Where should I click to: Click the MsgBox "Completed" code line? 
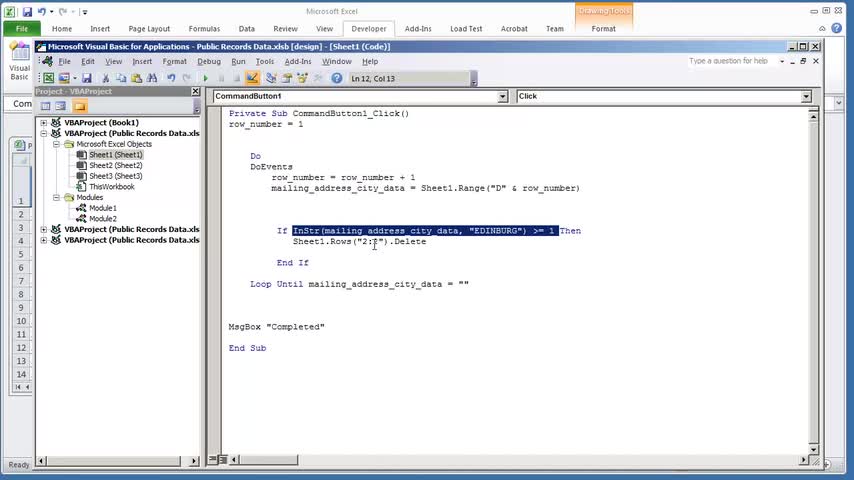coord(276,327)
